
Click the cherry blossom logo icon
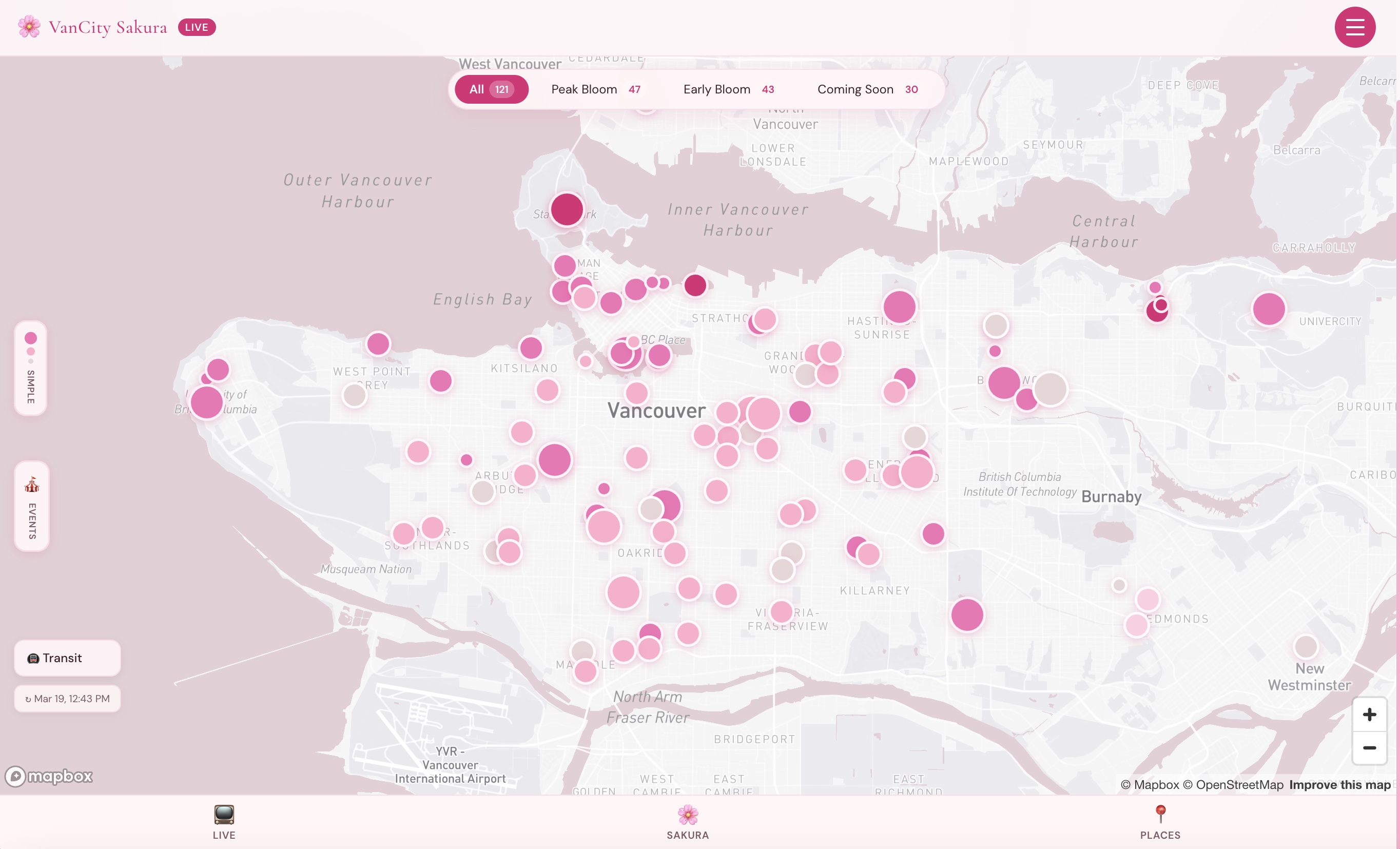tap(29, 27)
